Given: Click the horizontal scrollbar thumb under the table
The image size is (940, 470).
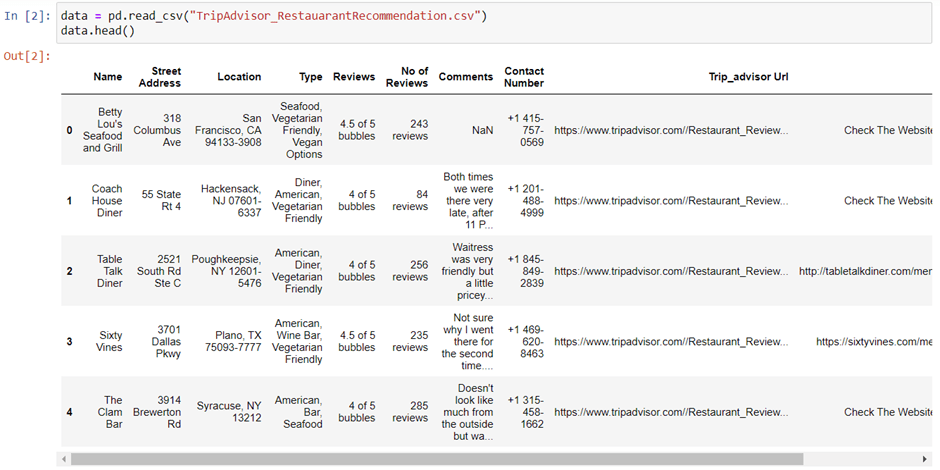Looking at the screenshot, I should [437, 459].
